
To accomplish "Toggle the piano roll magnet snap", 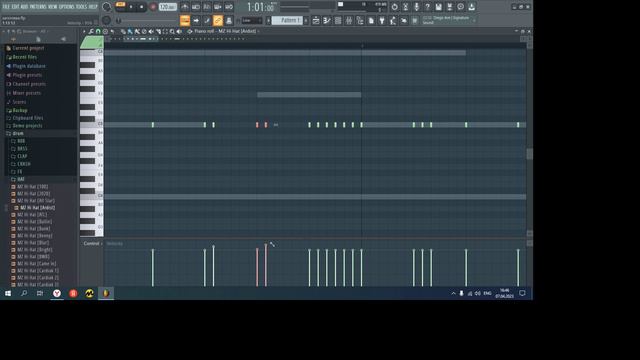I will coord(98,31).
